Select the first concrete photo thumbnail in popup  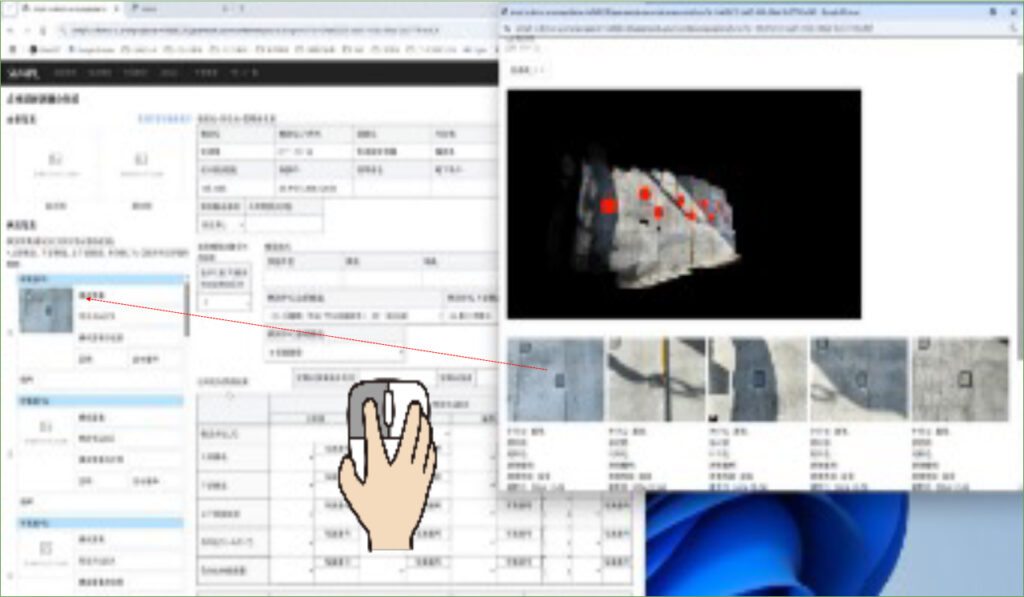(556, 379)
